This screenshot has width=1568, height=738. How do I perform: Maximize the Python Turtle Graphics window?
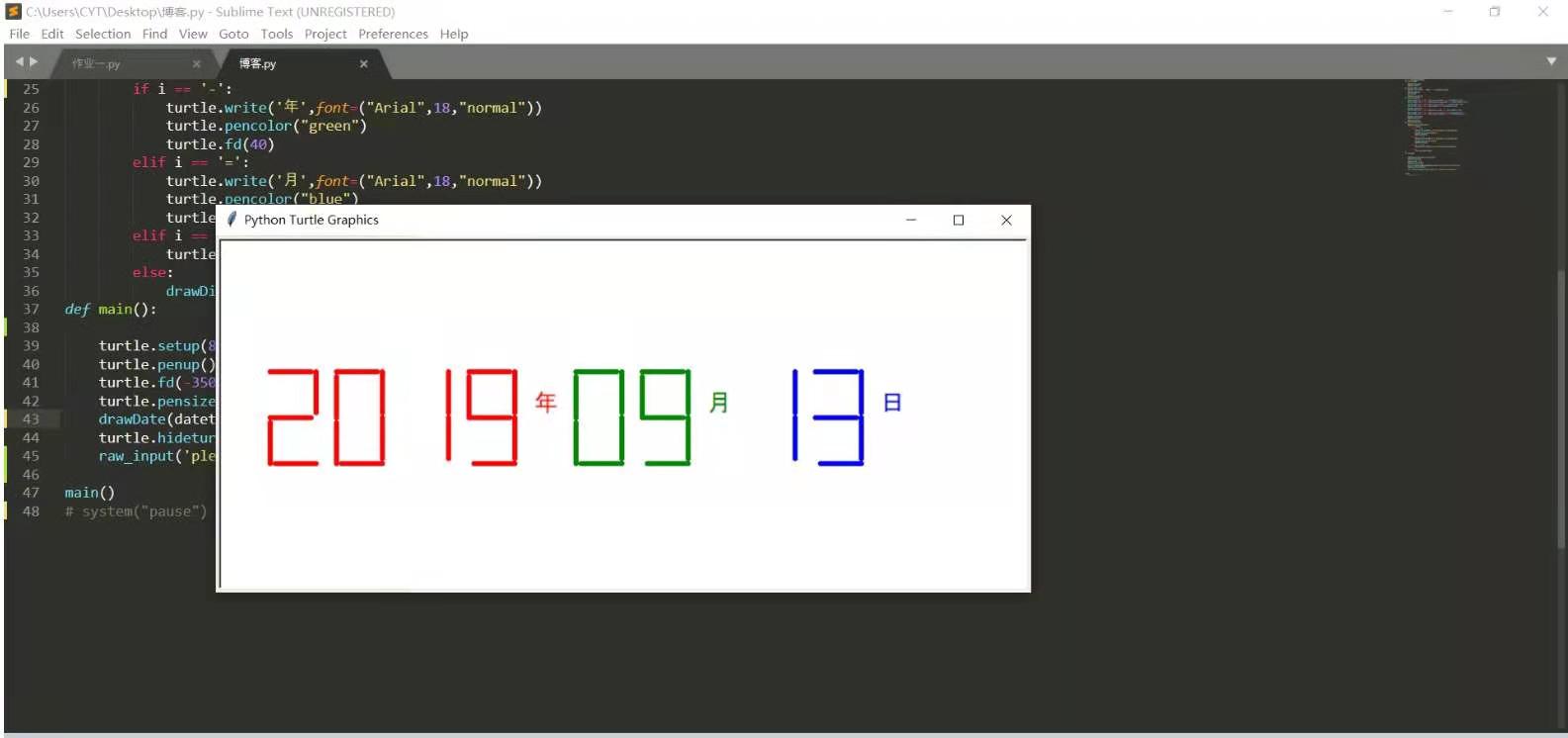pos(959,220)
